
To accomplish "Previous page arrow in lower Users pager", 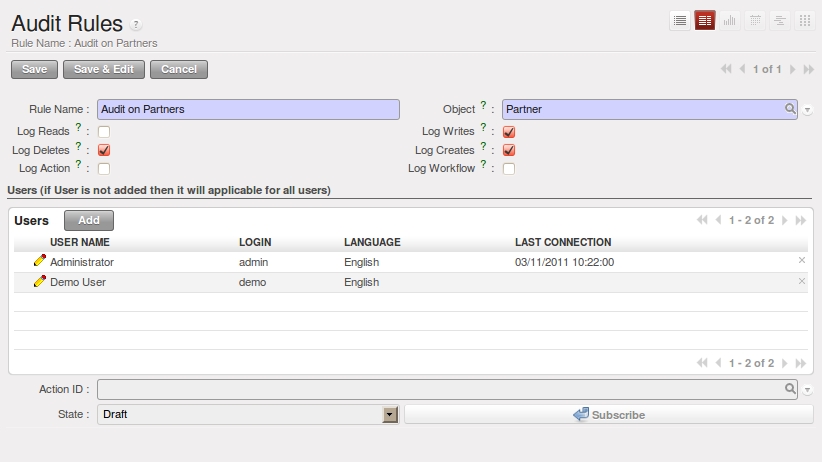I will [718, 363].
